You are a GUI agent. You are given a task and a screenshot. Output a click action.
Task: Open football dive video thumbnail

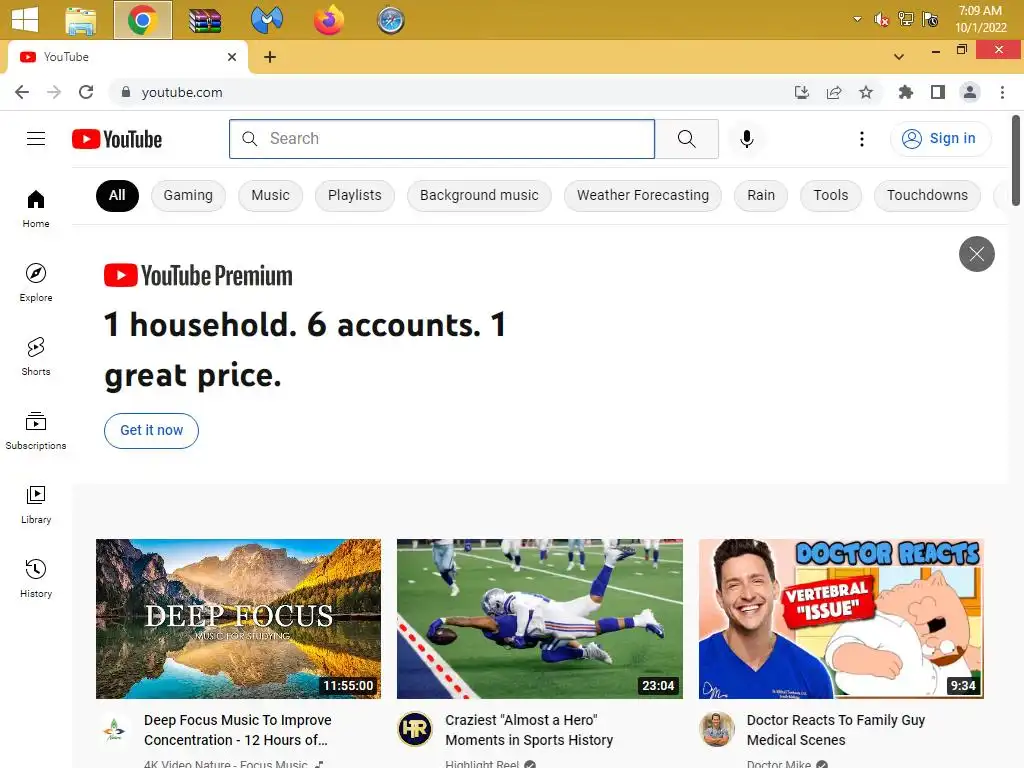[x=539, y=618]
